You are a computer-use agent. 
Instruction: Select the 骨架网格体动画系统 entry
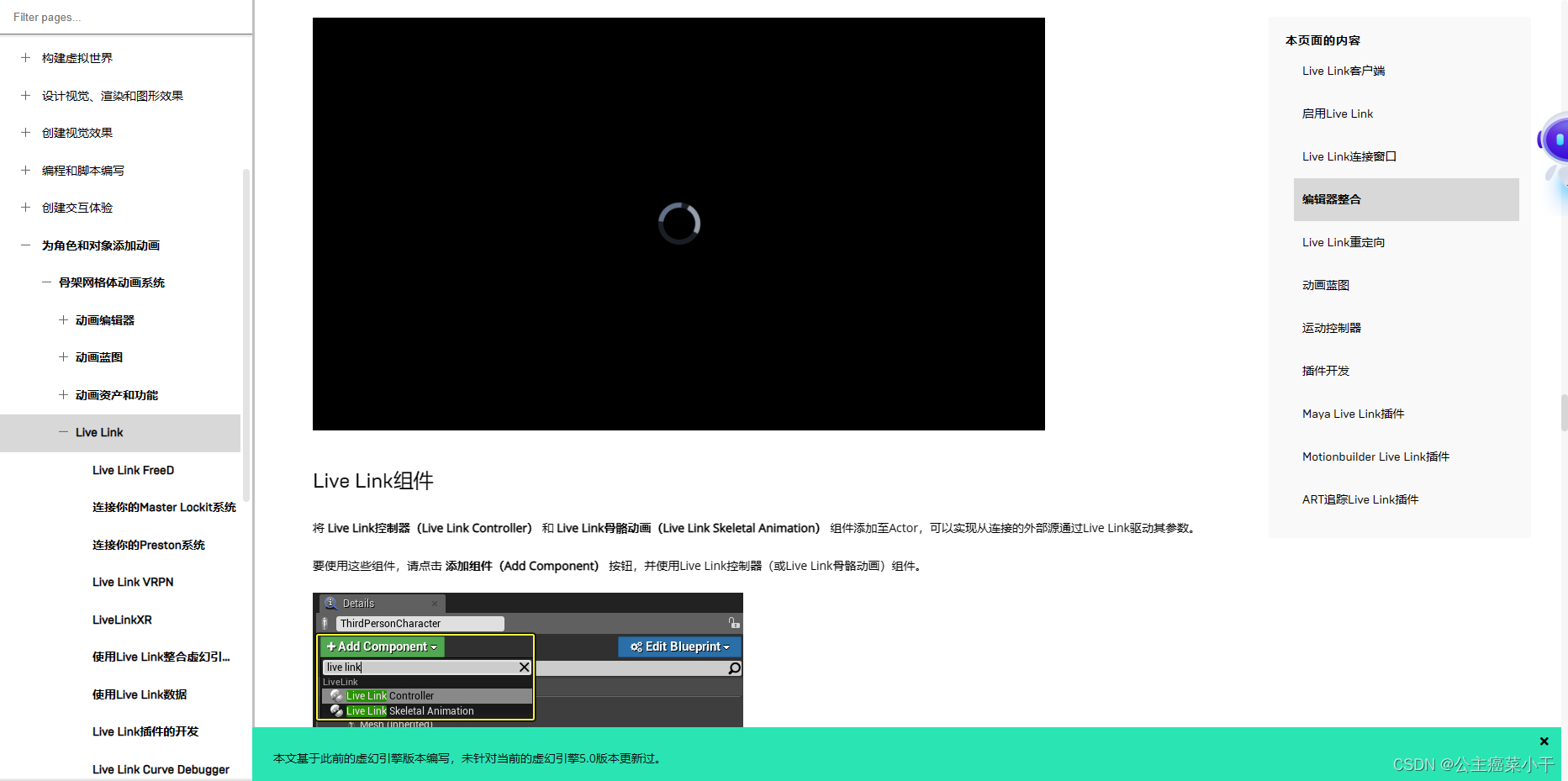pos(112,282)
